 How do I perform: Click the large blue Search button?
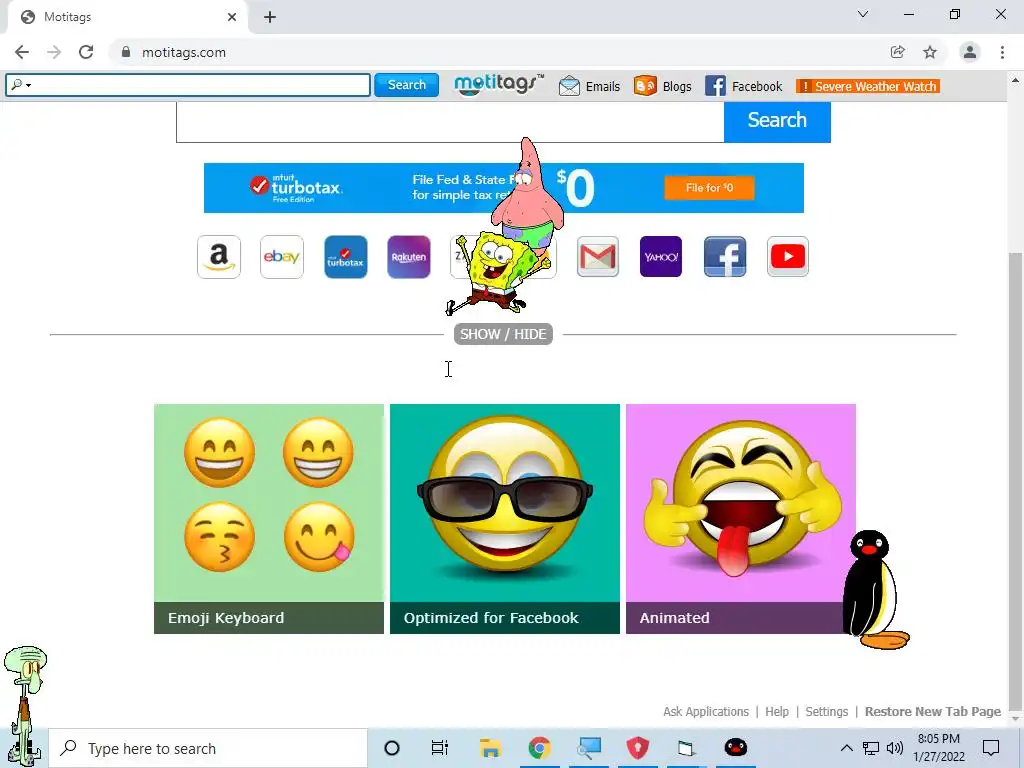[x=777, y=120]
